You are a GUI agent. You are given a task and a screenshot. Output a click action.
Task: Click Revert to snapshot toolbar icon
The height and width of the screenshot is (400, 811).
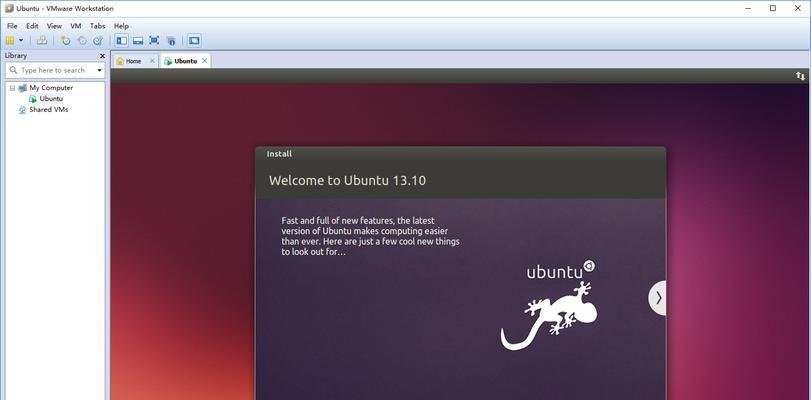pyautogui.click(x=82, y=40)
